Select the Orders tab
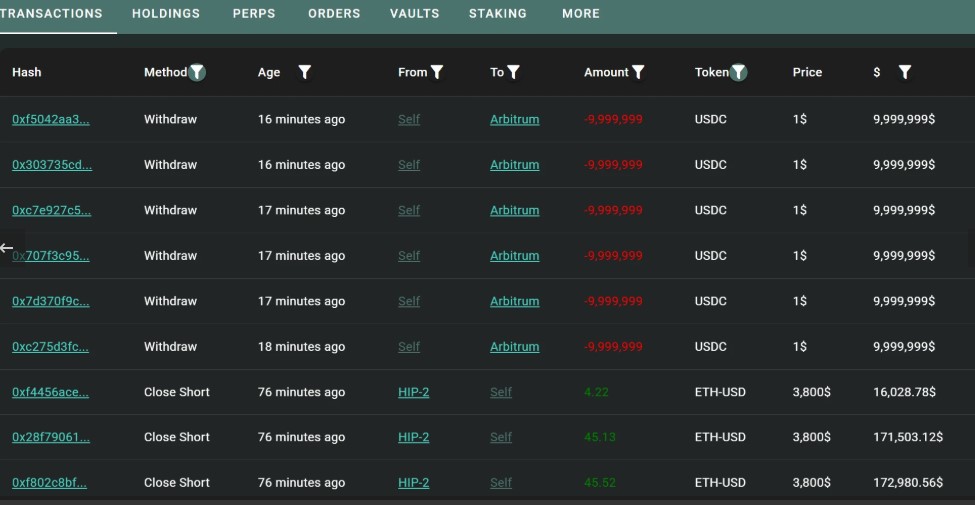The height and width of the screenshot is (505, 975). 334,14
